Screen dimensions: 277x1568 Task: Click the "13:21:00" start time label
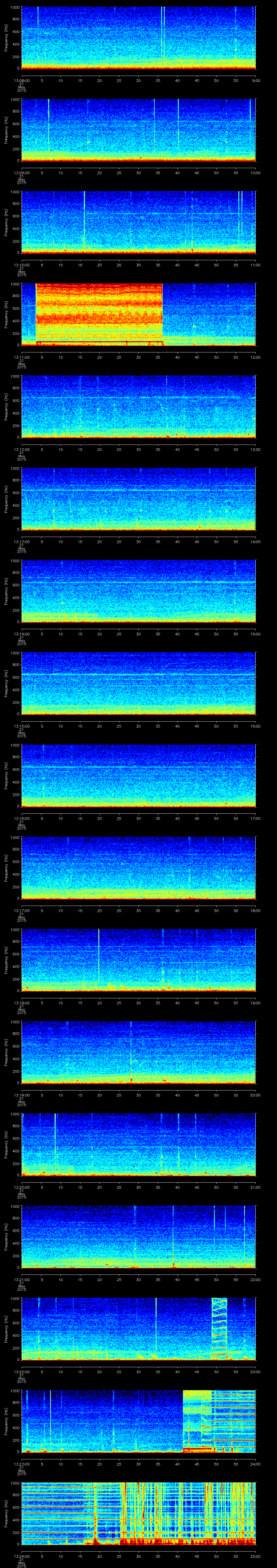tap(21, 1279)
